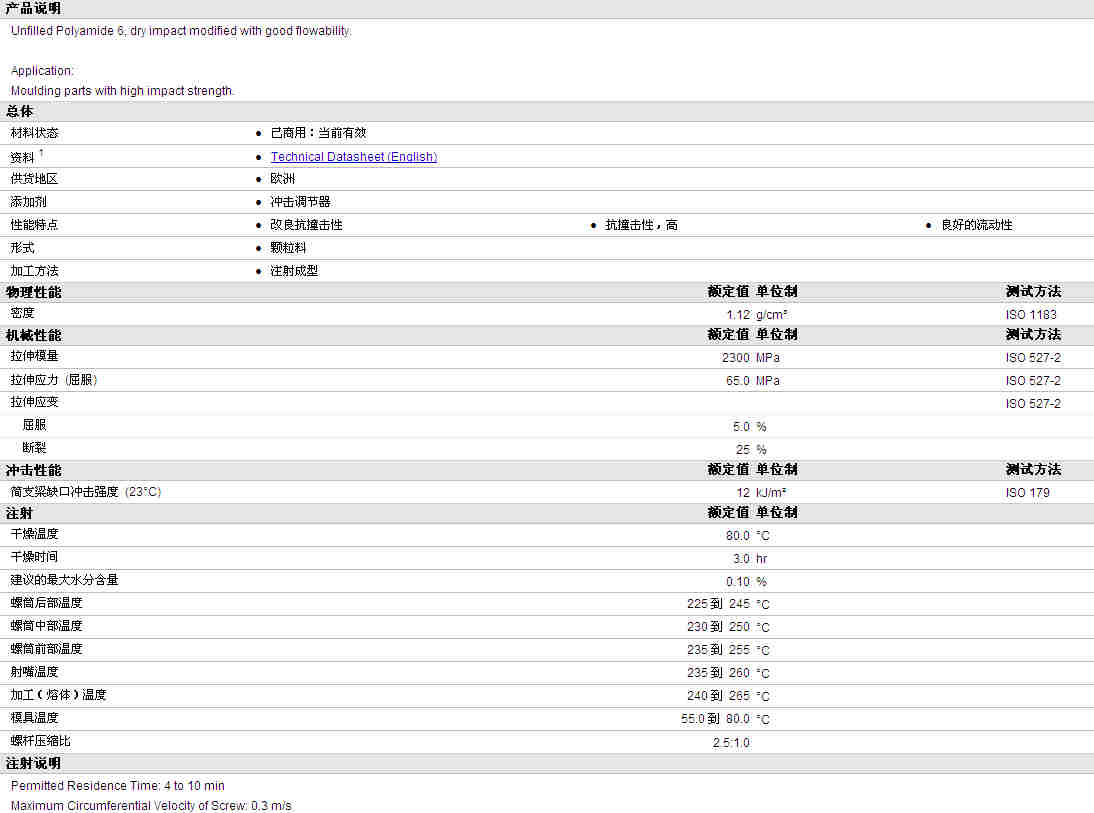Click the range 235 到 260
Viewport: 1094px width, 813px height.
coord(719,673)
